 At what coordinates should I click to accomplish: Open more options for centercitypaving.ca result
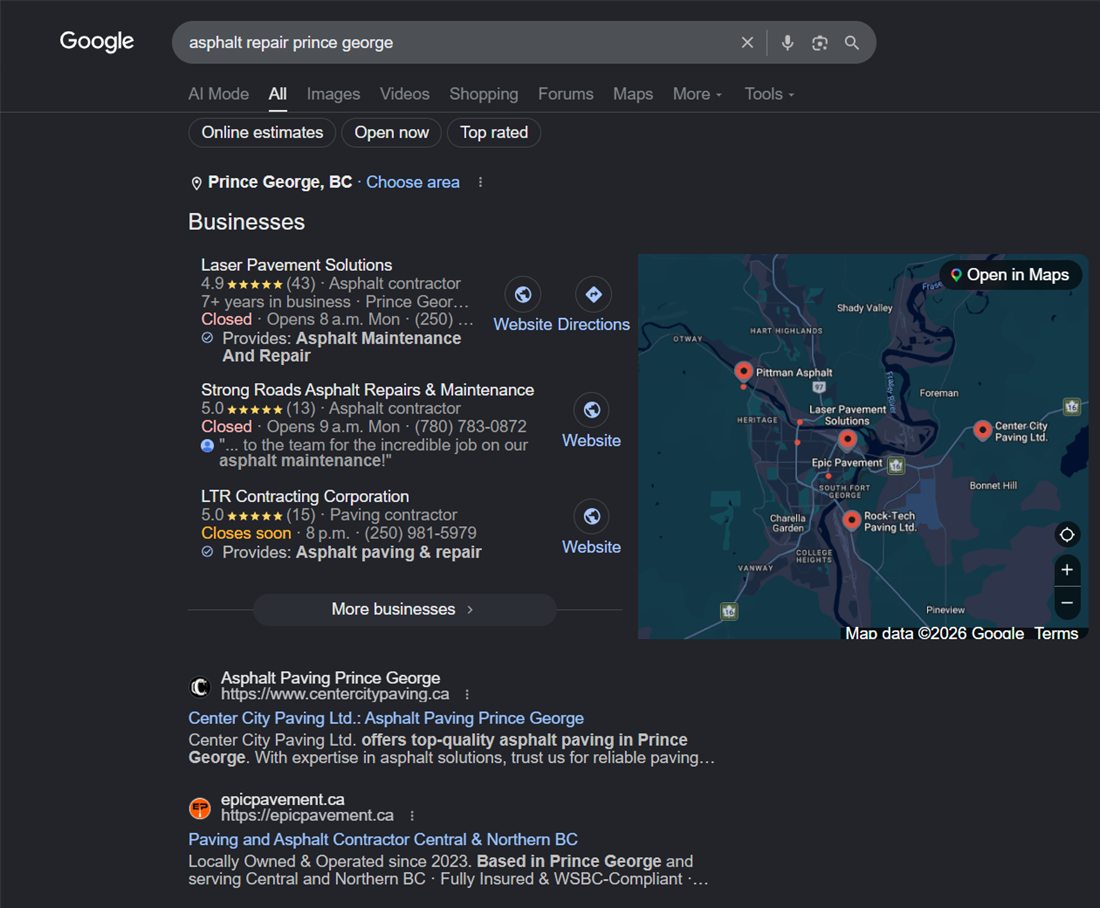click(467, 695)
